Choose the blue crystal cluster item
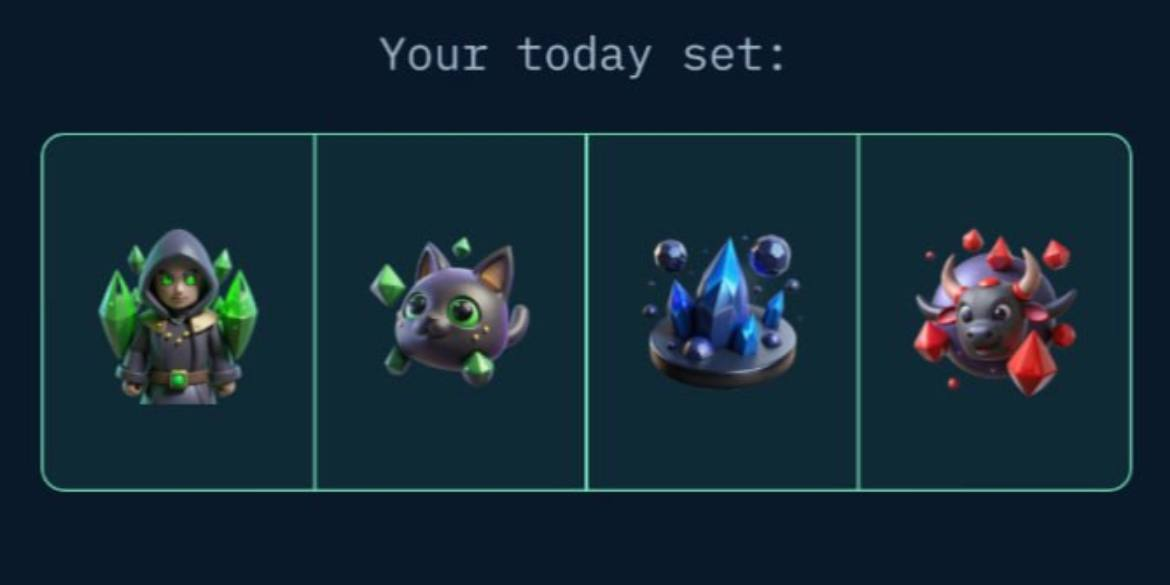The image size is (1170, 585). pyautogui.click(x=722, y=311)
